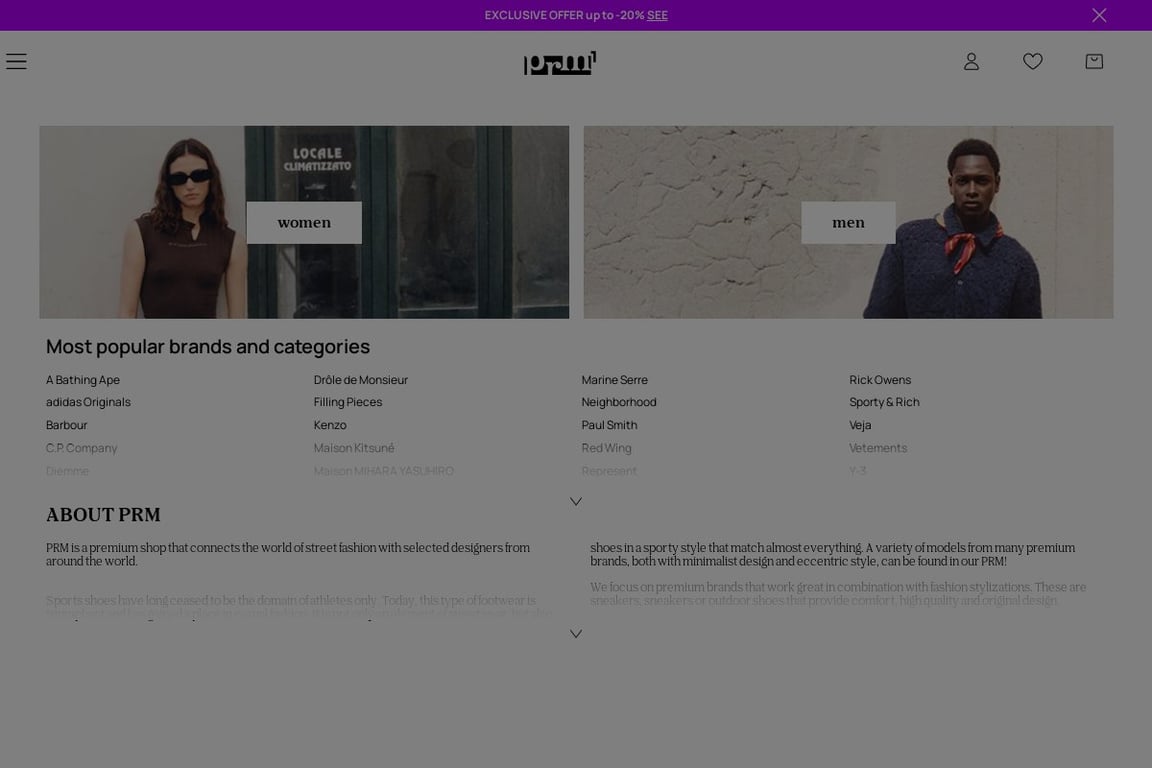Image resolution: width=1152 pixels, height=768 pixels.
Task: Open Kenzo brand link
Action: point(330,425)
